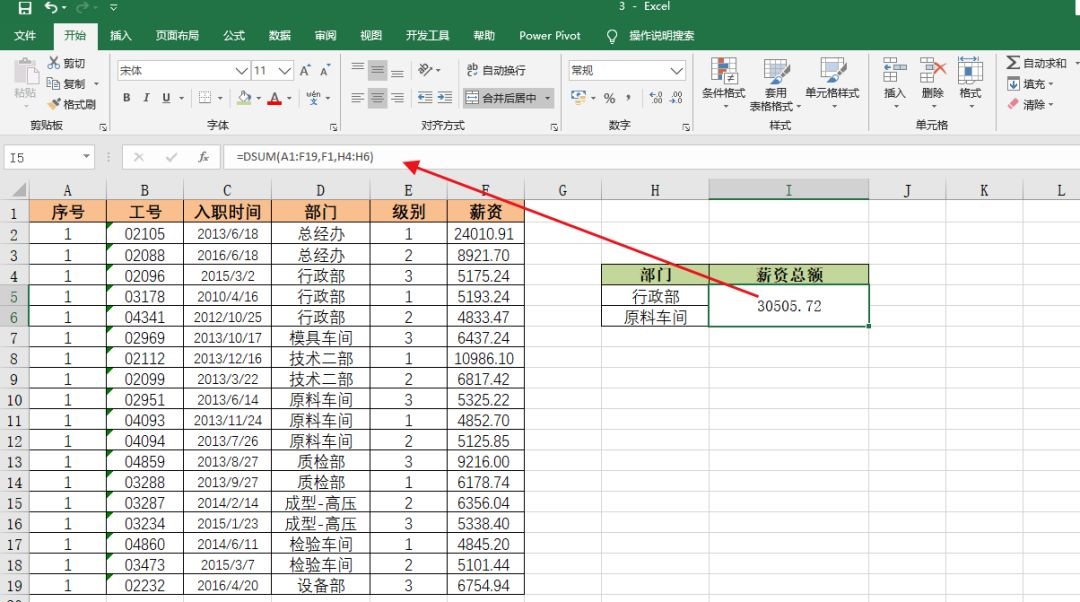Click the decrease indent icon

pyautogui.click(x=425, y=98)
